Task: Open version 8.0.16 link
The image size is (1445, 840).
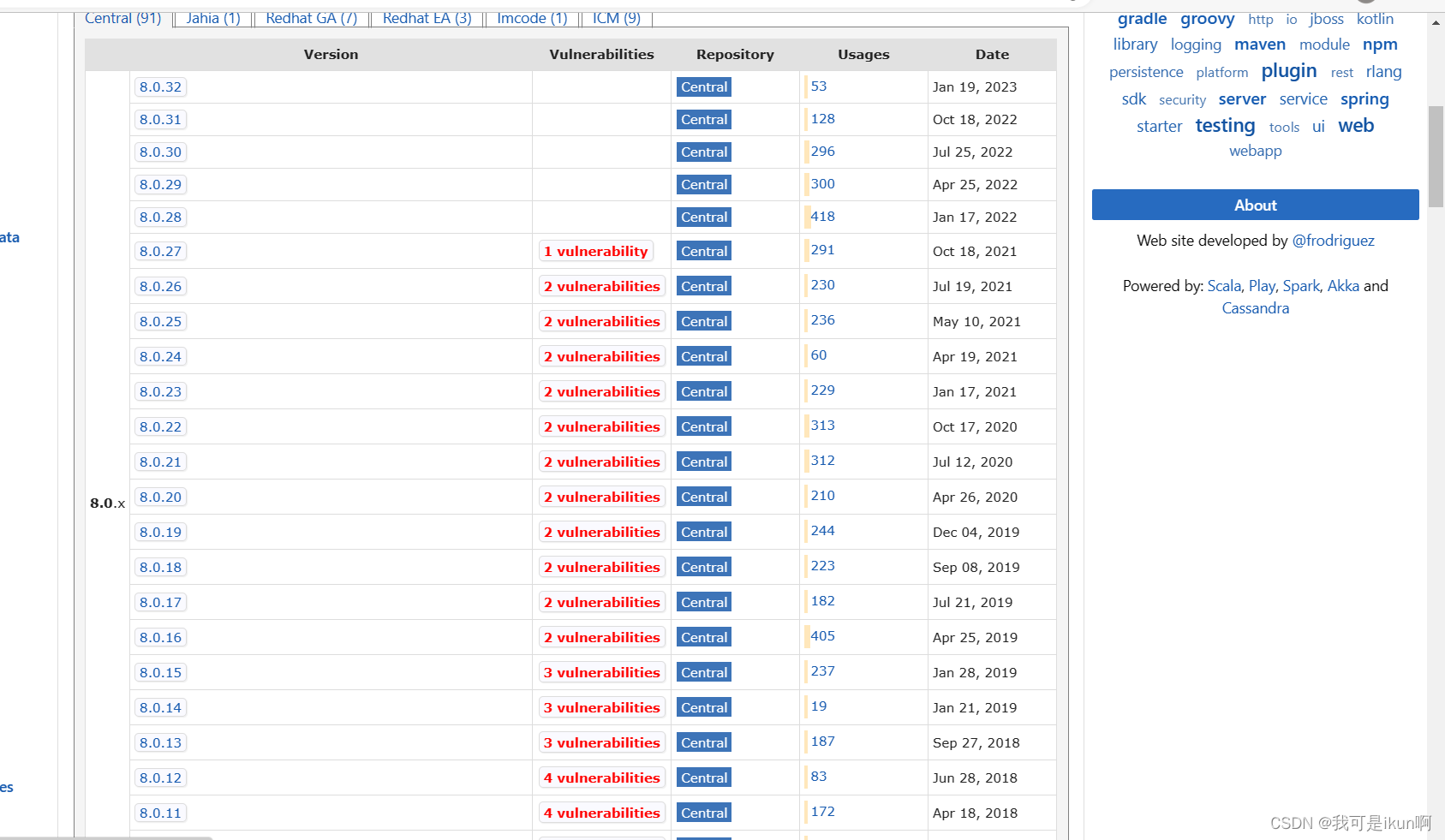Action: 160,637
